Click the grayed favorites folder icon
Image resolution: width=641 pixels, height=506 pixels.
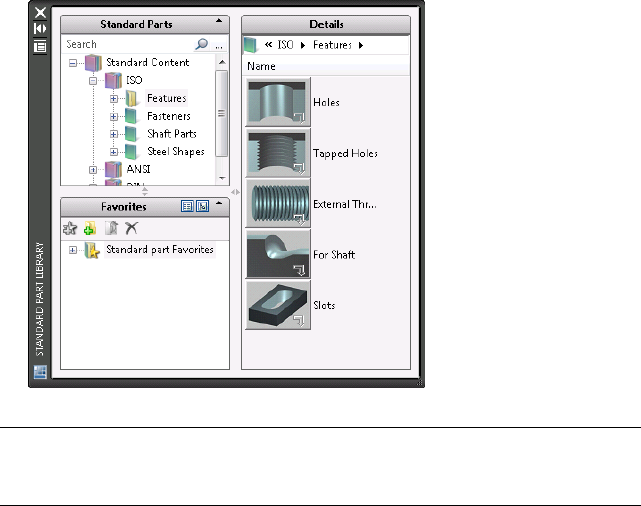point(111,228)
